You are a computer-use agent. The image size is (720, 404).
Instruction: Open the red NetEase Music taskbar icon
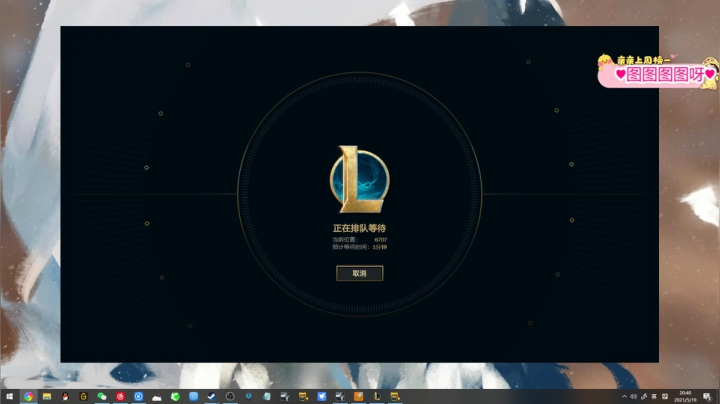[120, 396]
